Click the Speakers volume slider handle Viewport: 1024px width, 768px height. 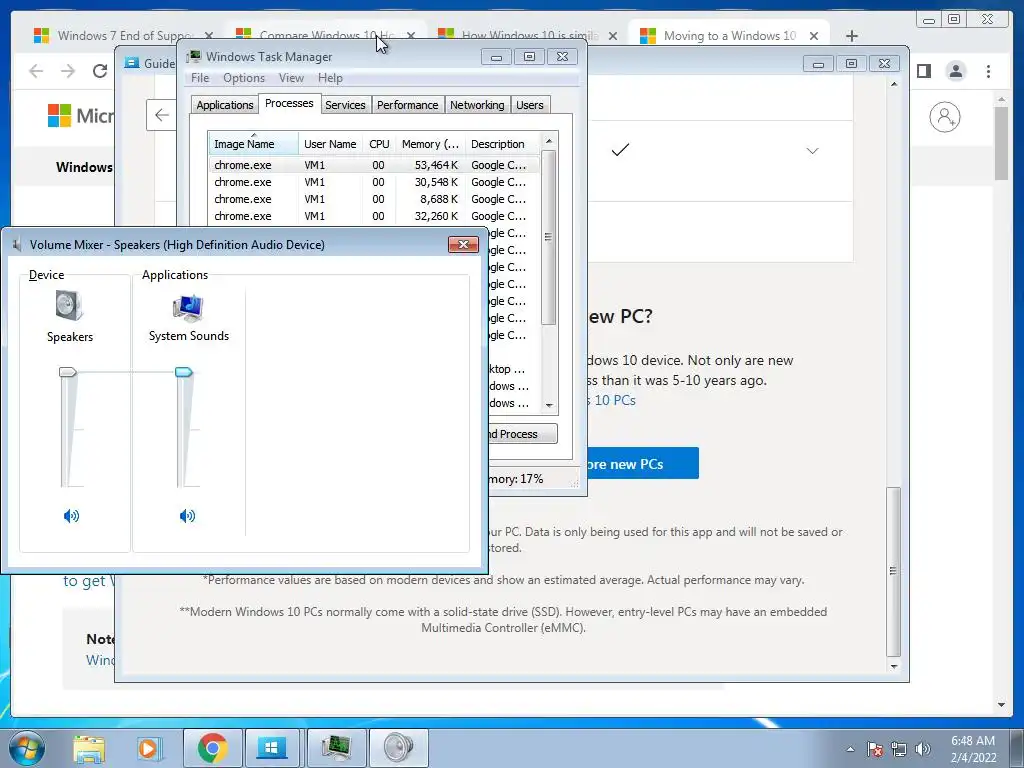pos(68,372)
